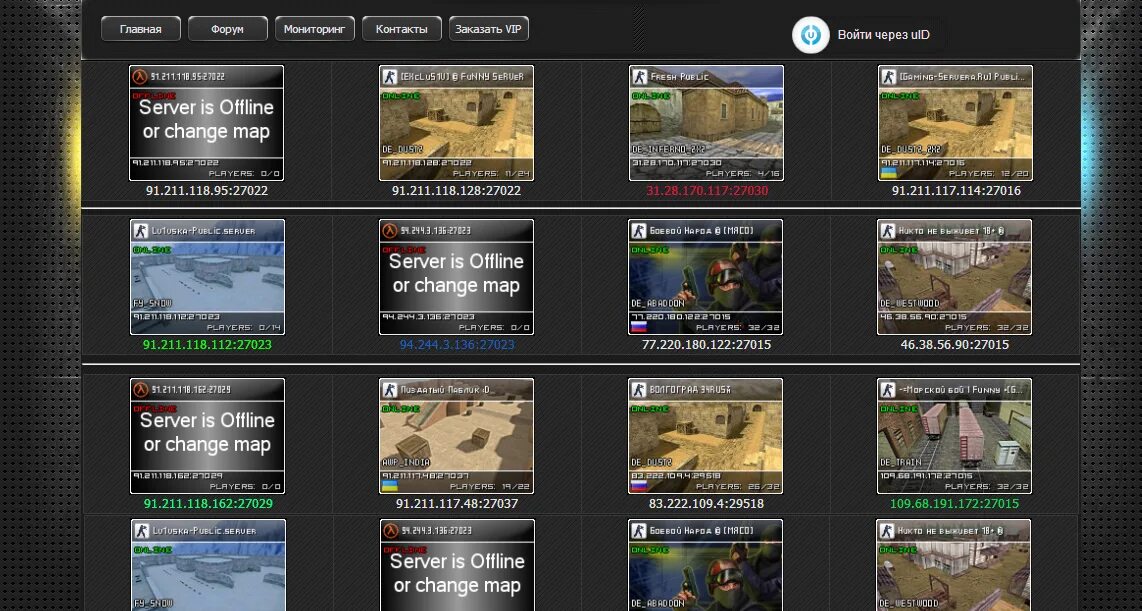Log in via Войти через uID
Viewport: 1142px width, 611px height.
pos(883,34)
